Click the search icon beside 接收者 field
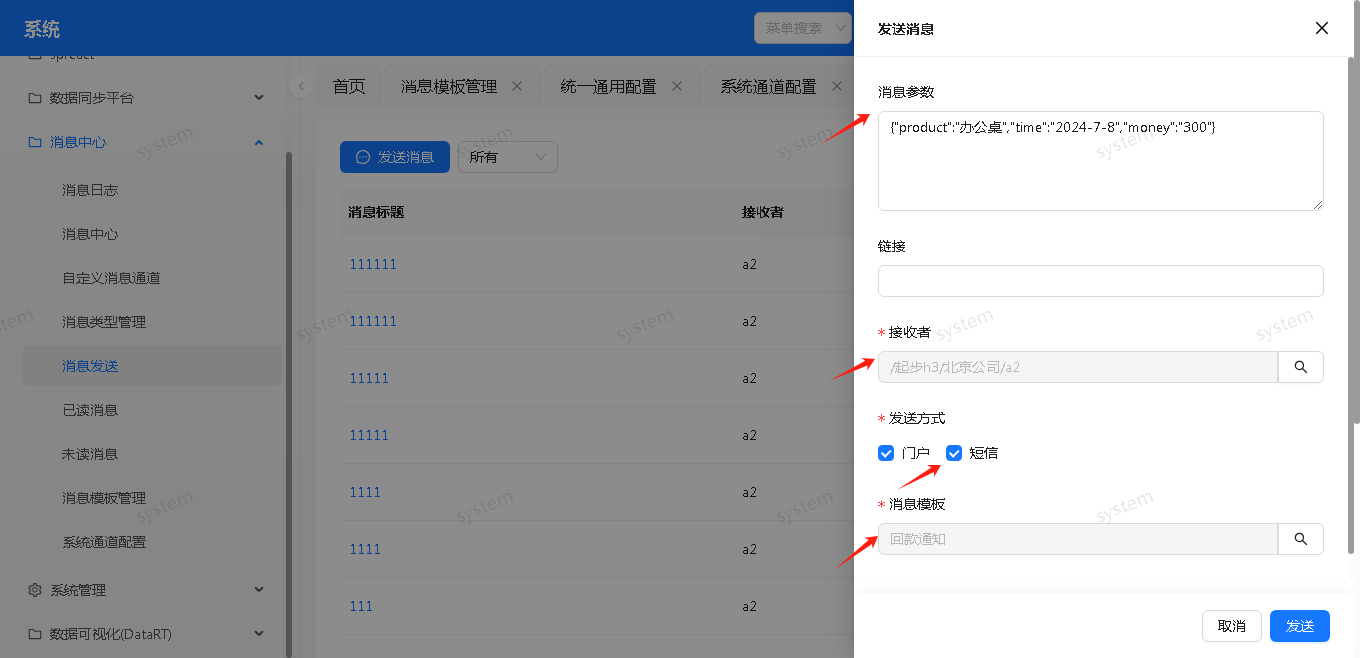 click(x=1300, y=367)
